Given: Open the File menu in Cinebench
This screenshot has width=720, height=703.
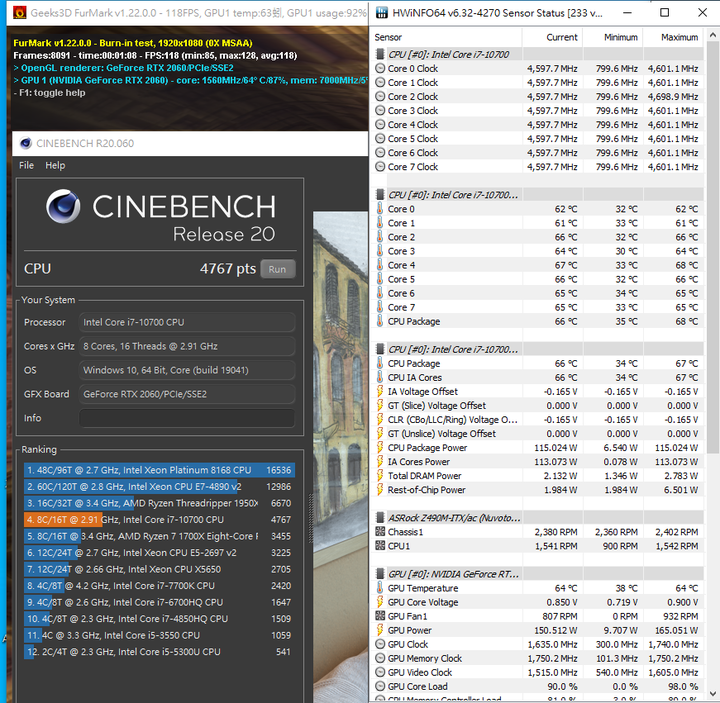Looking at the screenshot, I should pos(26,165).
